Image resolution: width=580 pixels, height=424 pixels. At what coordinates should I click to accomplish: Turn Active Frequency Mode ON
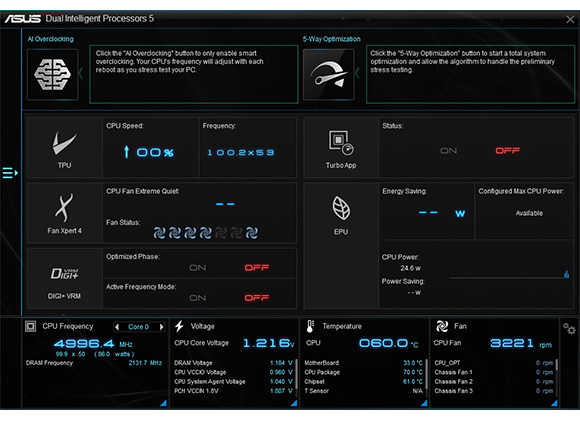point(198,298)
